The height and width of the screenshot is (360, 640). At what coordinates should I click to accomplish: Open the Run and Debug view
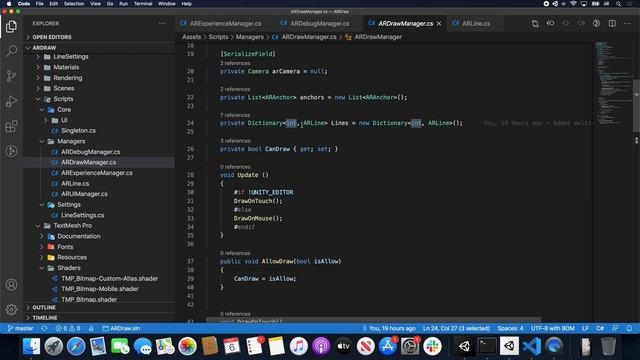11,101
